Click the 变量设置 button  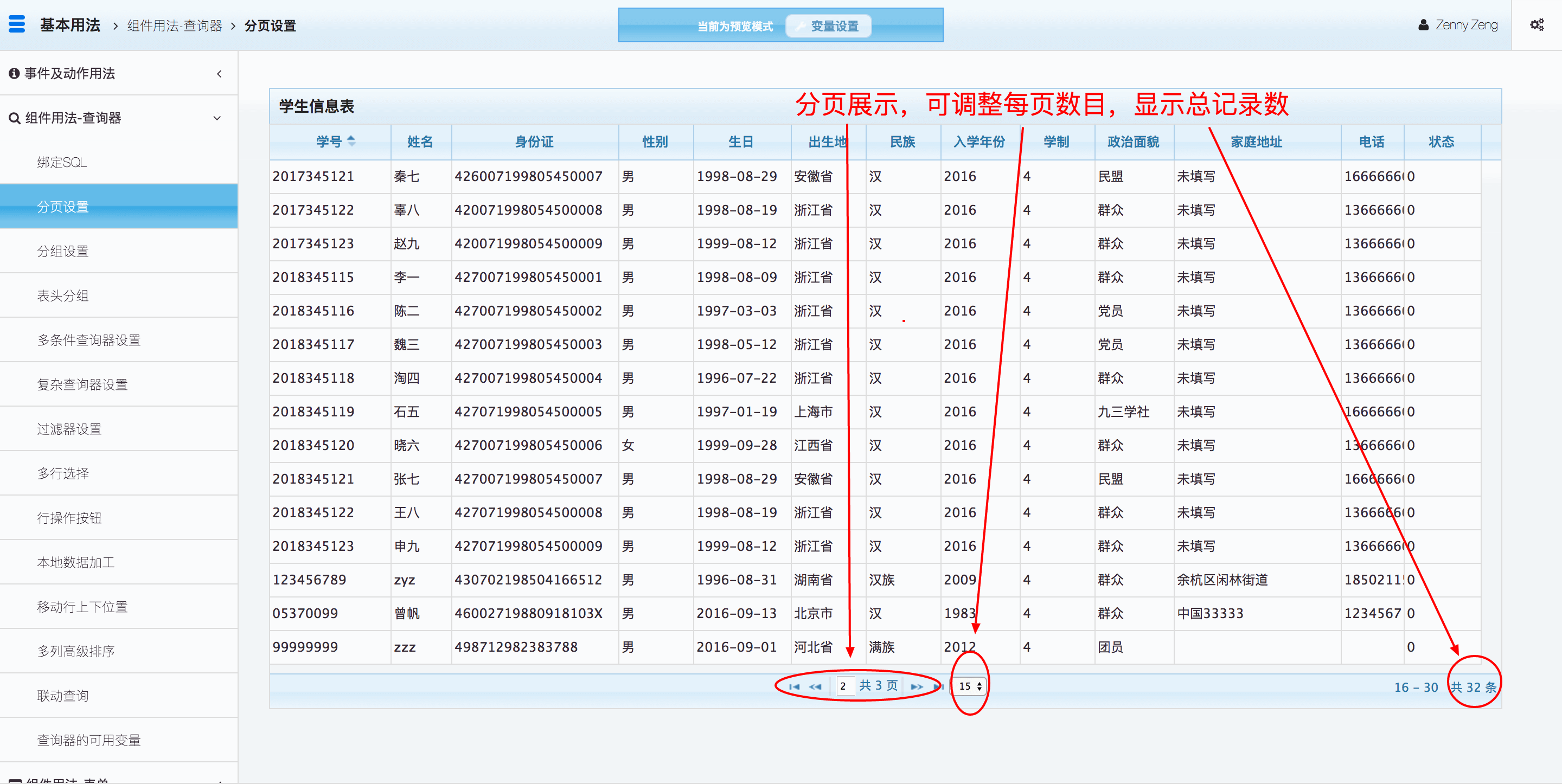point(828,26)
